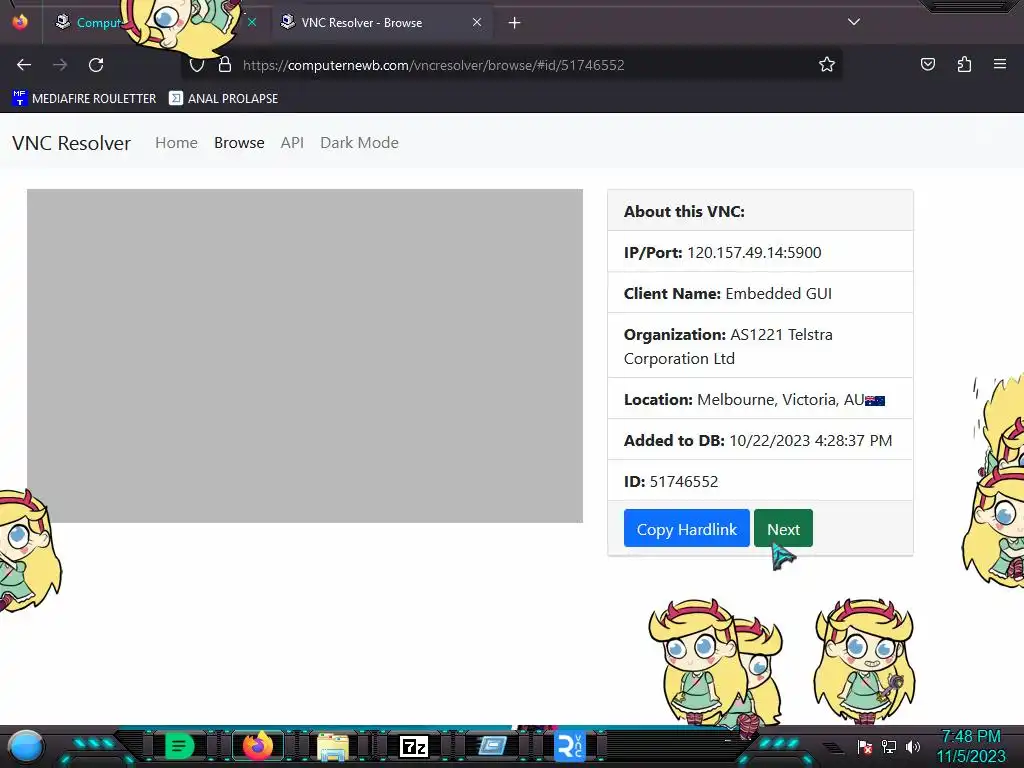Click the green Next button
Image resolution: width=1024 pixels, height=768 pixels.
point(783,528)
